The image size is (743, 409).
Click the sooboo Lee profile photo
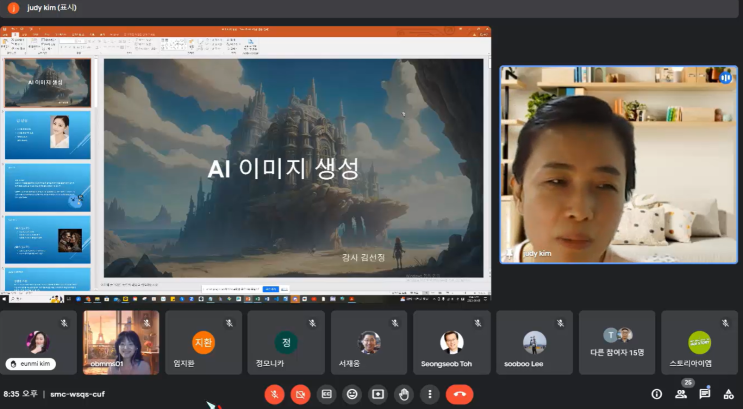(x=535, y=342)
